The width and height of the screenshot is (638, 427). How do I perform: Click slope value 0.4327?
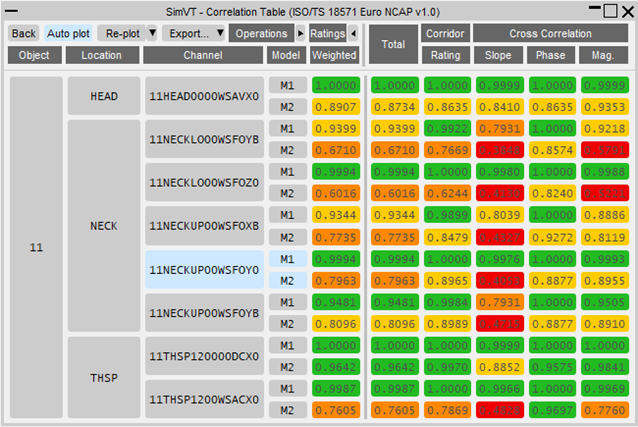click(500, 237)
